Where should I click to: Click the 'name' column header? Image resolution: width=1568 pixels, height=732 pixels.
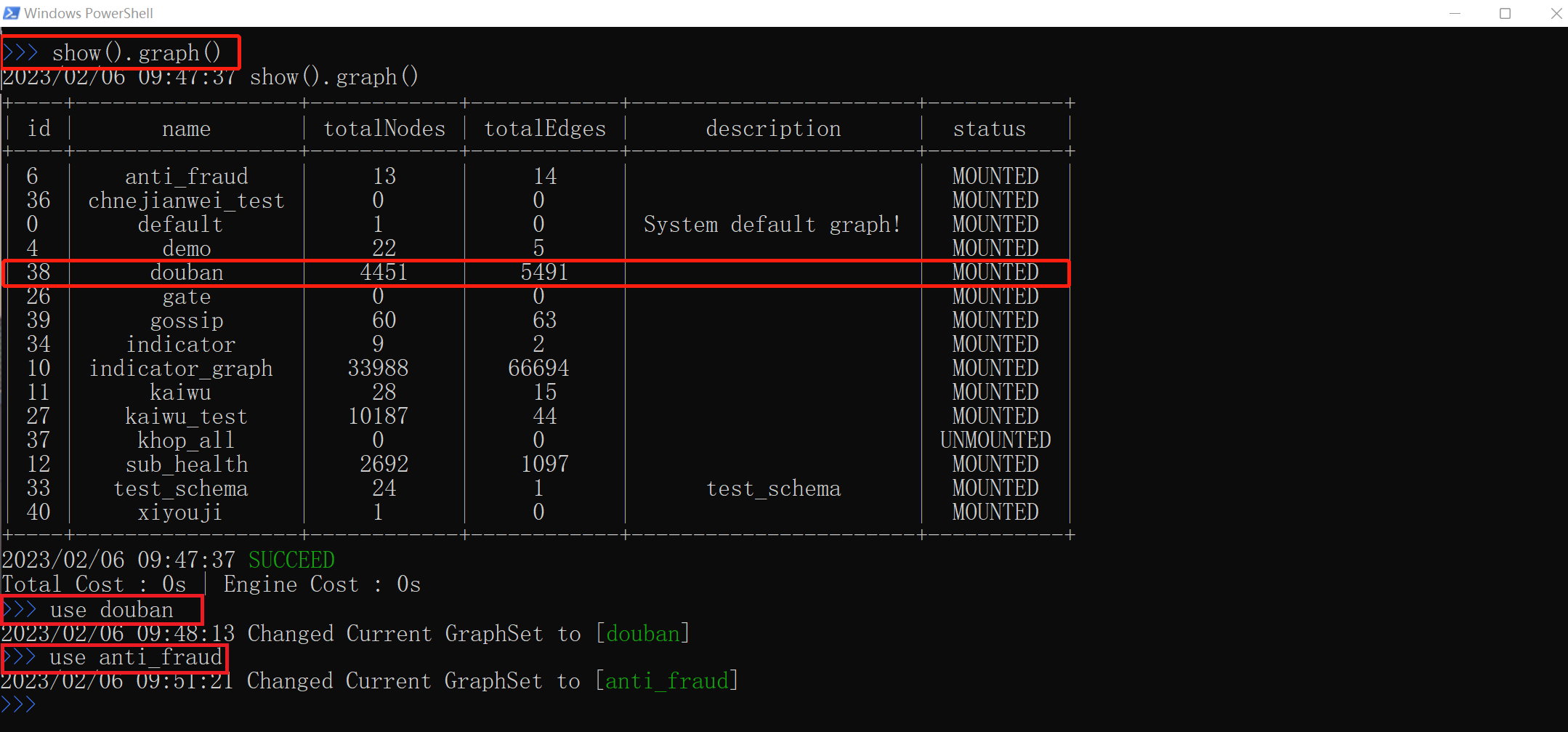point(187,129)
